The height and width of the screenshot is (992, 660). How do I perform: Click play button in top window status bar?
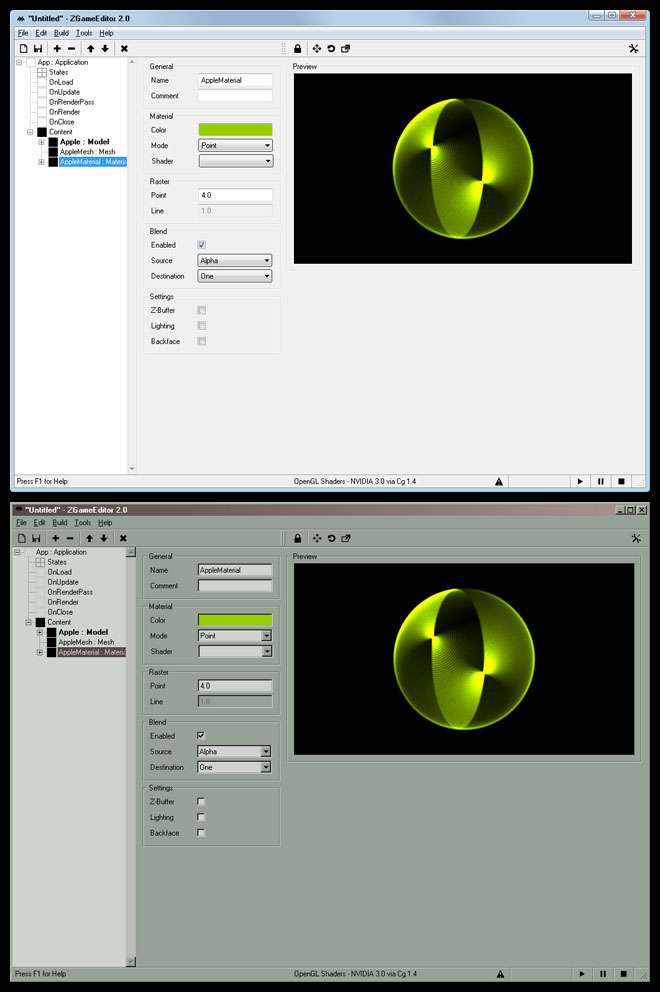tap(580, 481)
